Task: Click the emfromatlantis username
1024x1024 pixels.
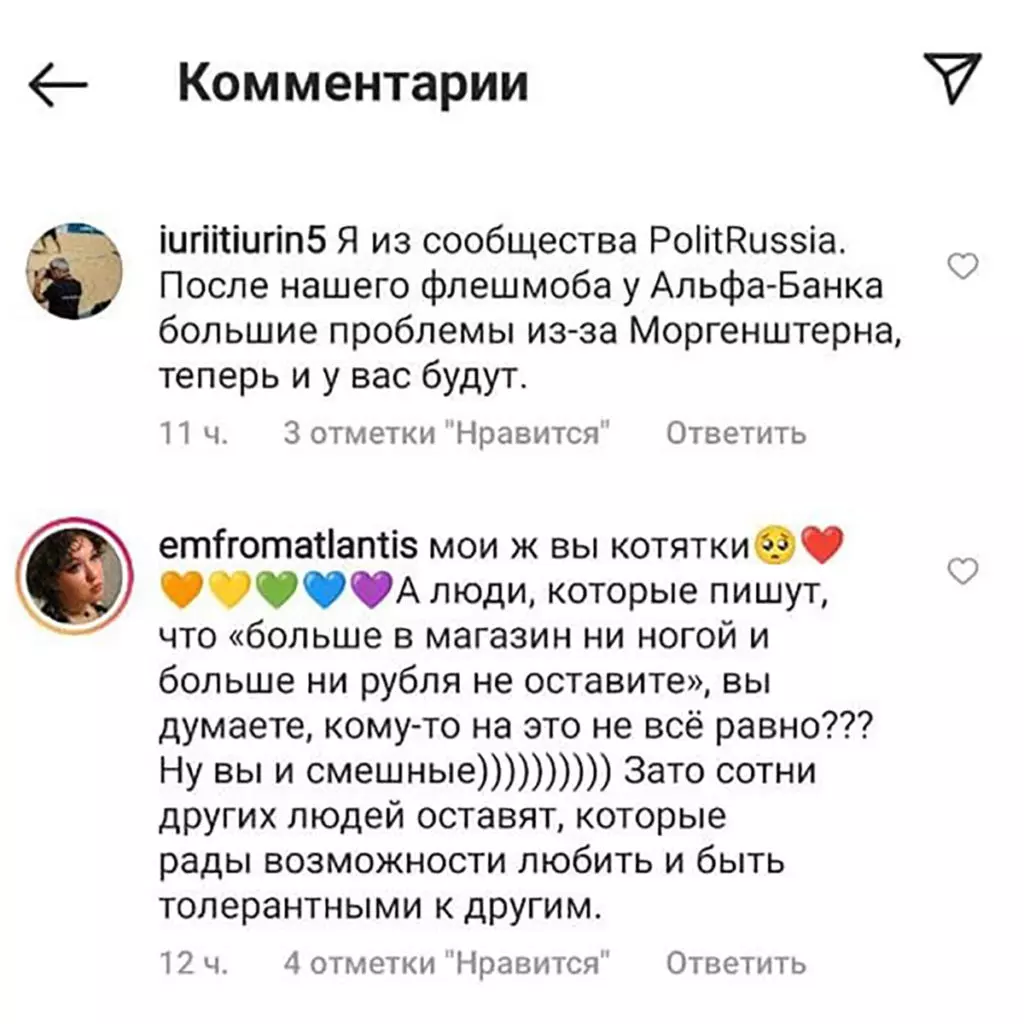Action: (x=288, y=546)
